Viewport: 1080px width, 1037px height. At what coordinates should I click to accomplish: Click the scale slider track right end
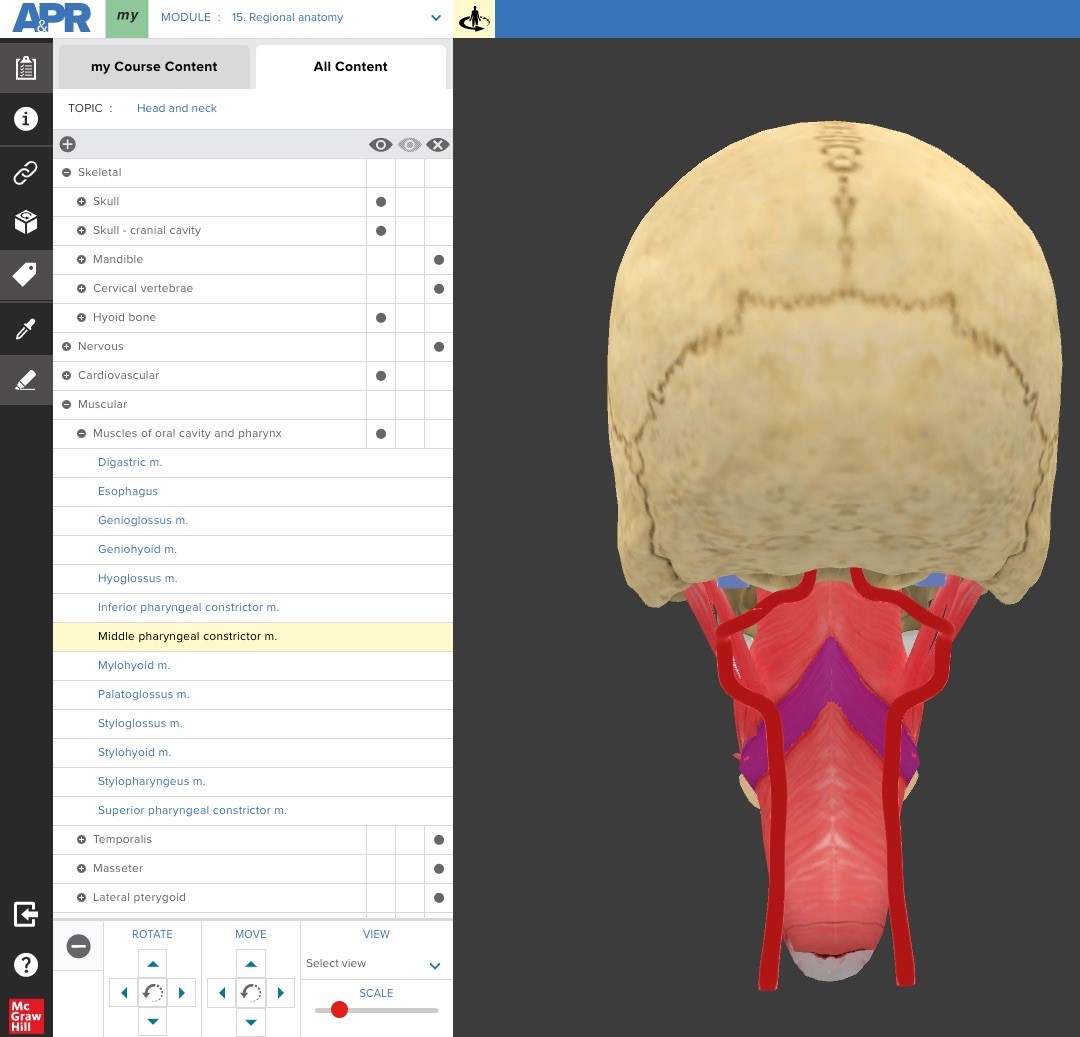pyautogui.click(x=434, y=1010)
